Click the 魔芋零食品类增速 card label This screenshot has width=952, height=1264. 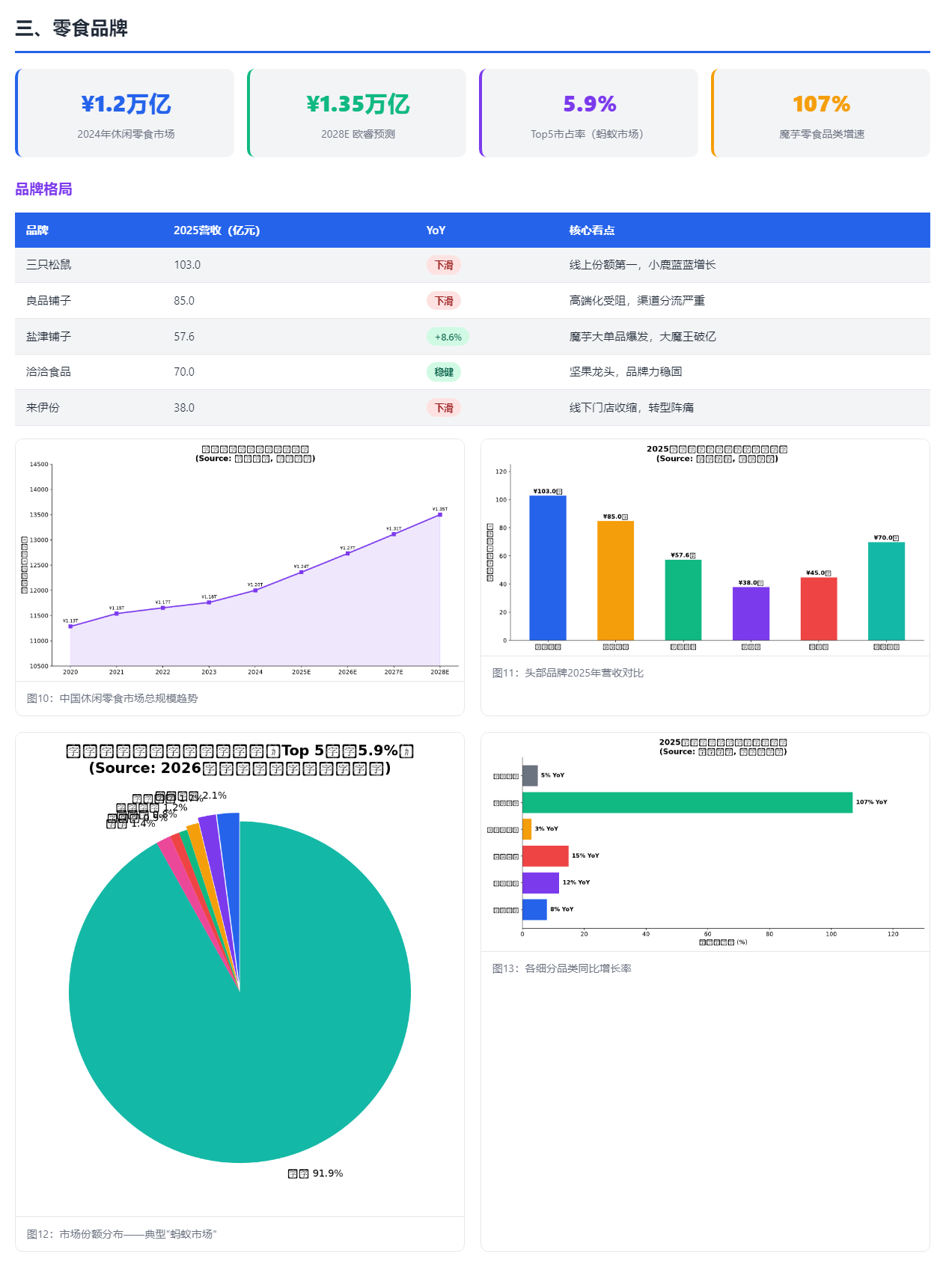(822, 134)
